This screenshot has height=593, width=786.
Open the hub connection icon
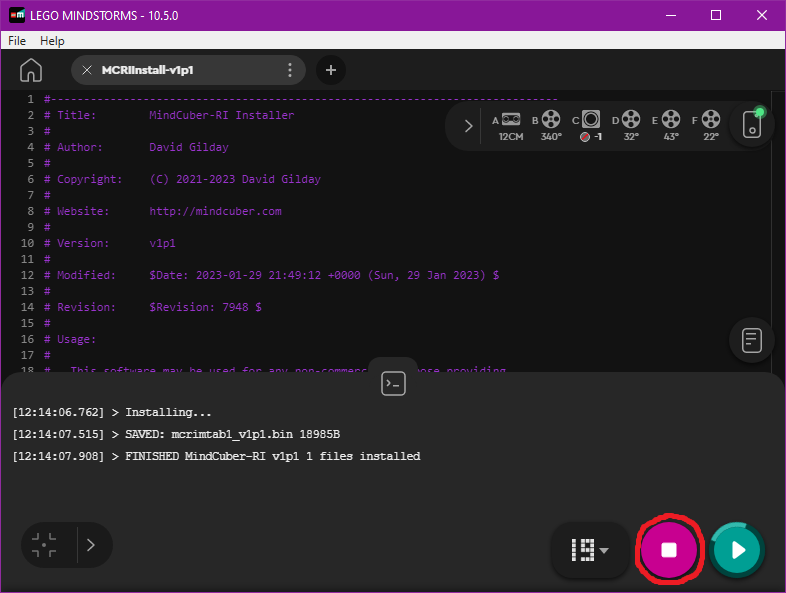click(752, 126)
